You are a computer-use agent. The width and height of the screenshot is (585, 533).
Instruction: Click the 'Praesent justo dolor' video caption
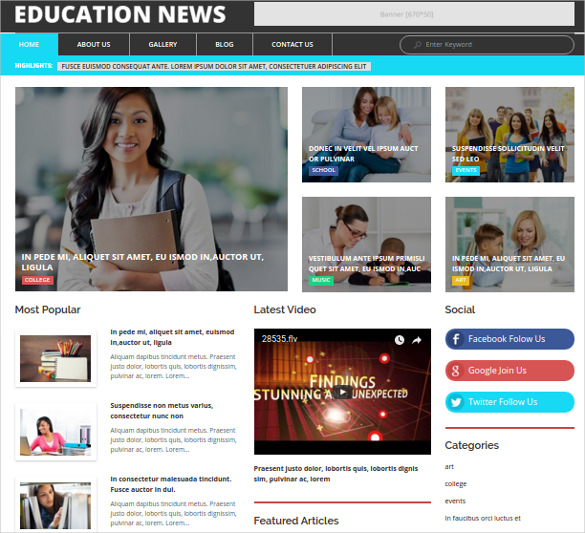(x=335, y=474)
